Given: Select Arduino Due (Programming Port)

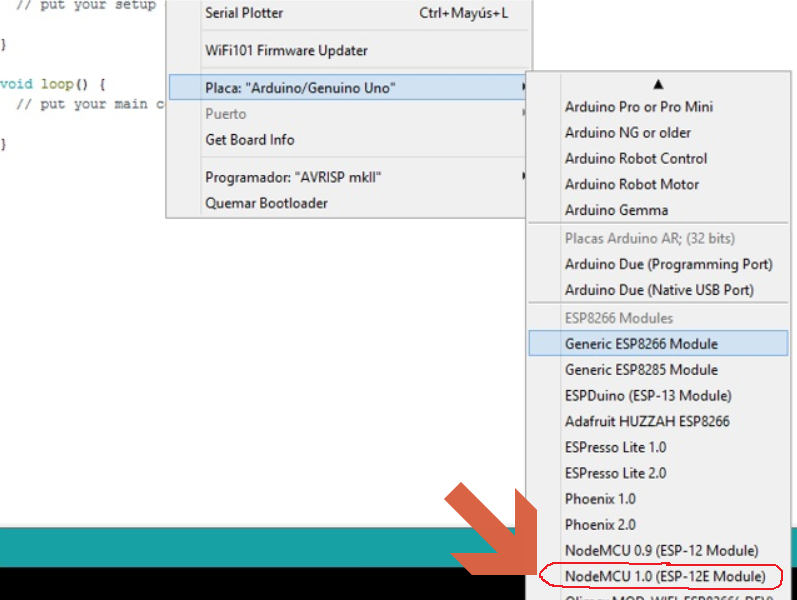Looking at the screenshot, I should pos(658,264).
